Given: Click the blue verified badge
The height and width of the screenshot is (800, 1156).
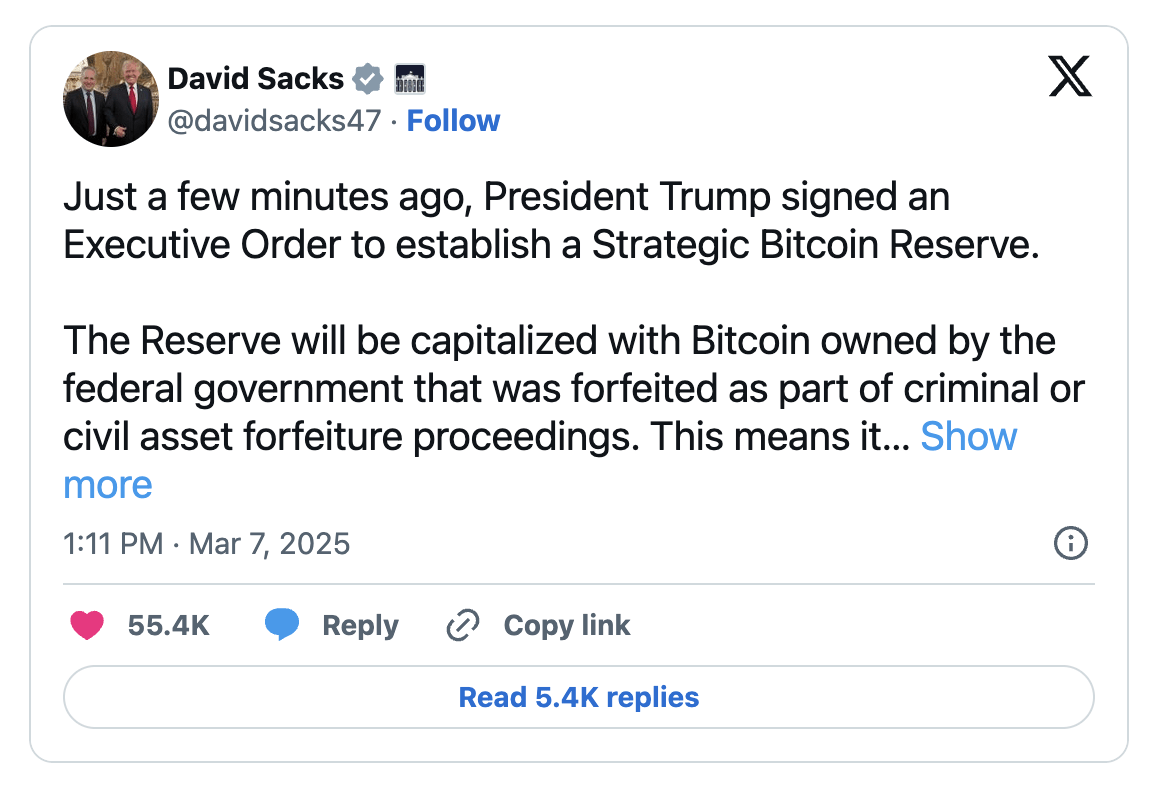Looking at the screenshot, I should (x=369, y=77).
